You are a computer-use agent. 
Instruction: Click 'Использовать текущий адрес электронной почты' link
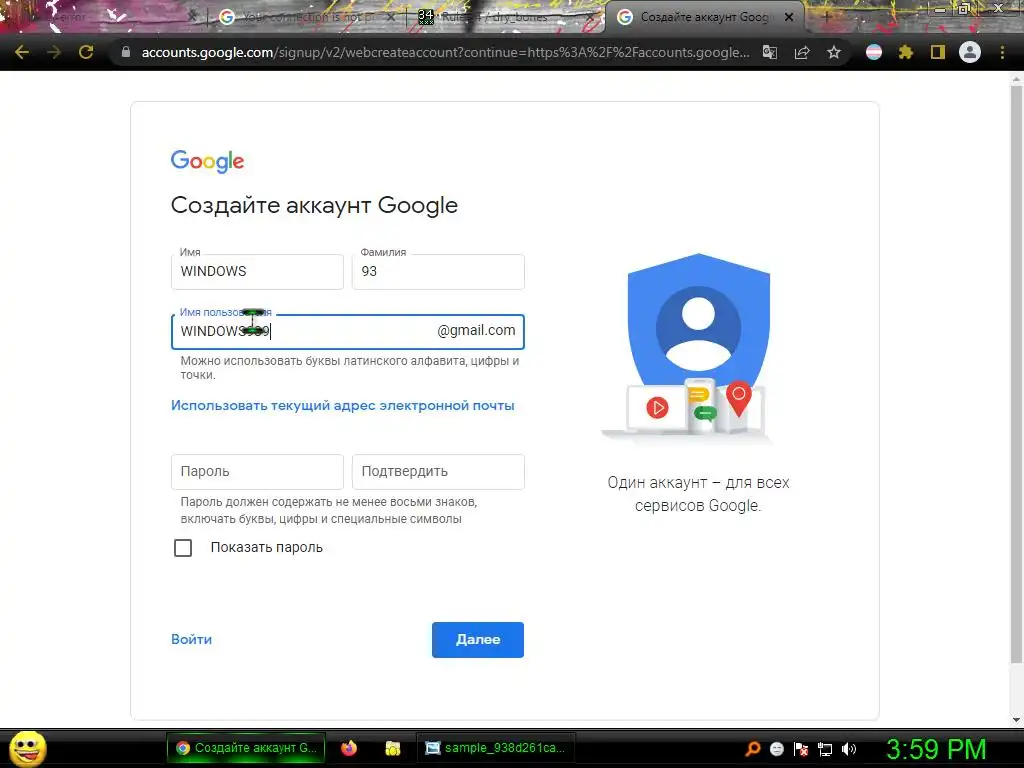pos(343,406)
